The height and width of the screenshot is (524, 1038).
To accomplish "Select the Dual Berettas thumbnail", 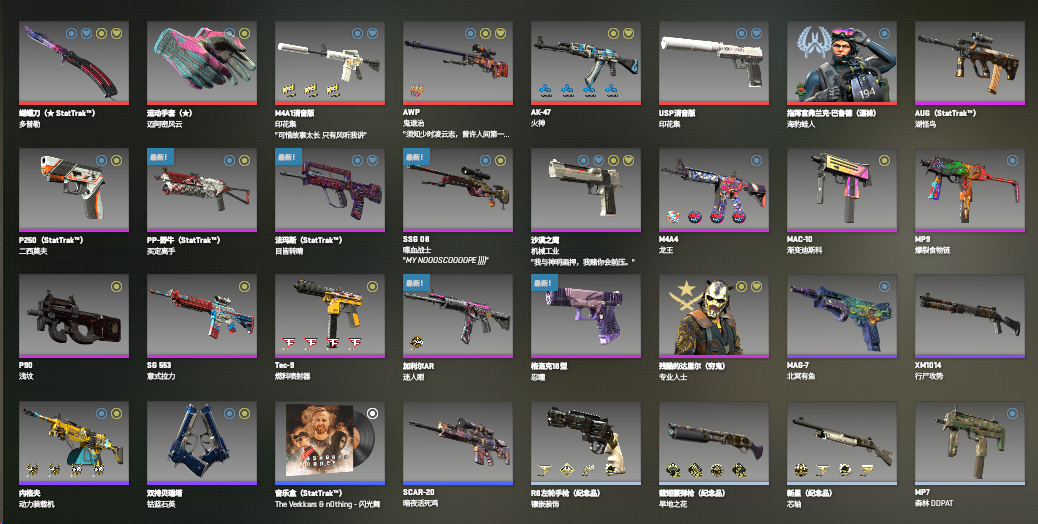I will [x=202, y=442].
